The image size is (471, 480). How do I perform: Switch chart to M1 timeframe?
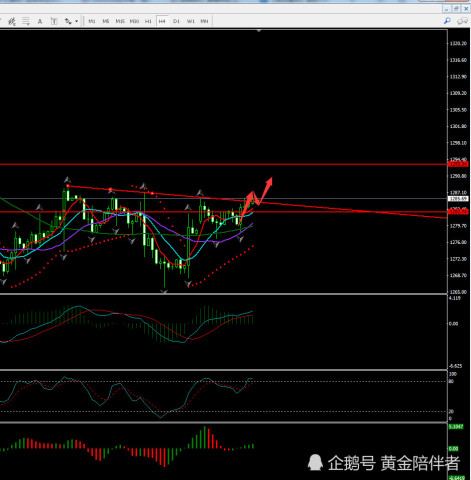click(92, 21)
